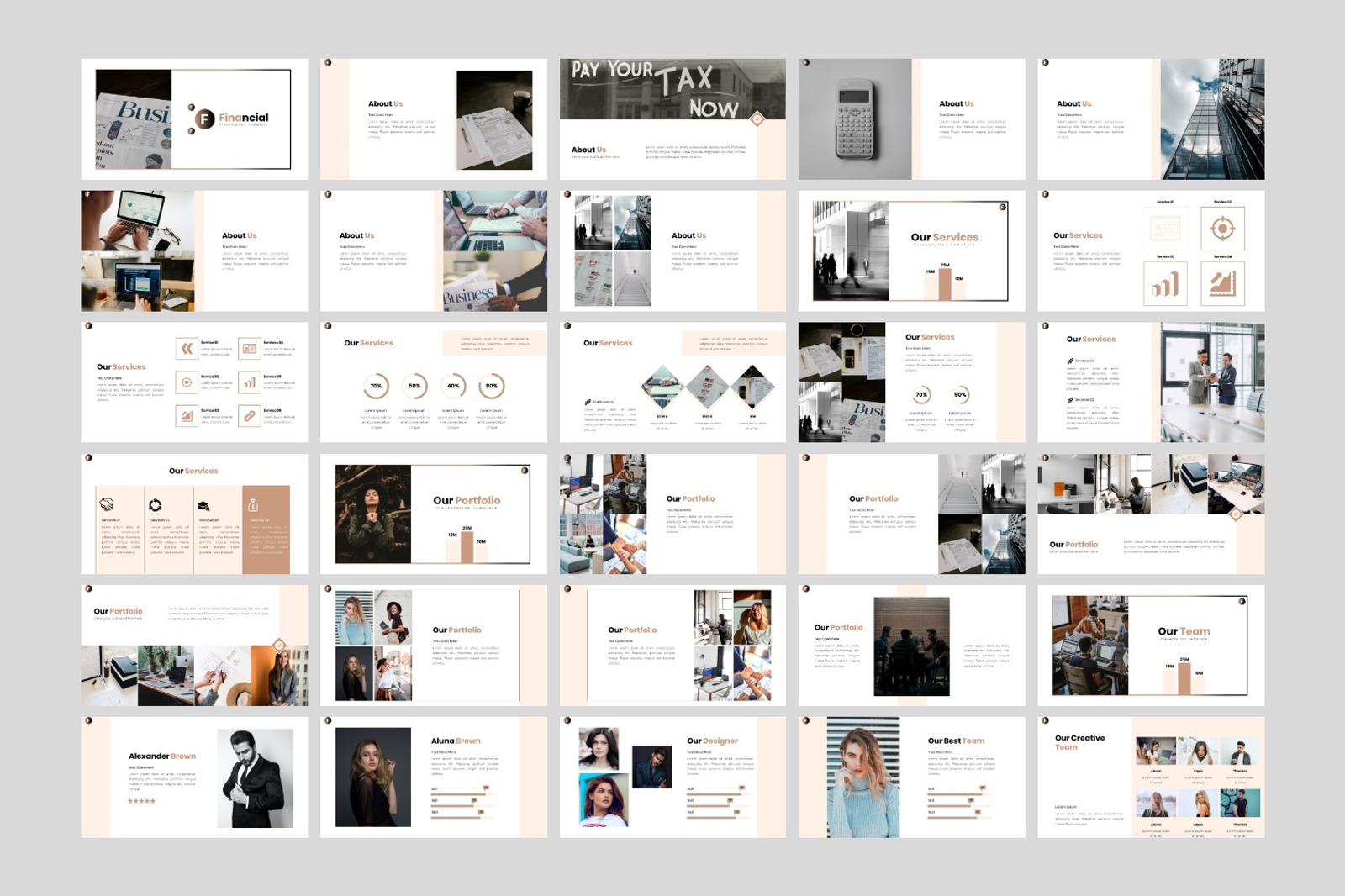Screen dimensions: 1345x896
Task: Select Aluna's photo in the Creative Team grid
Action: [1155, 751]
